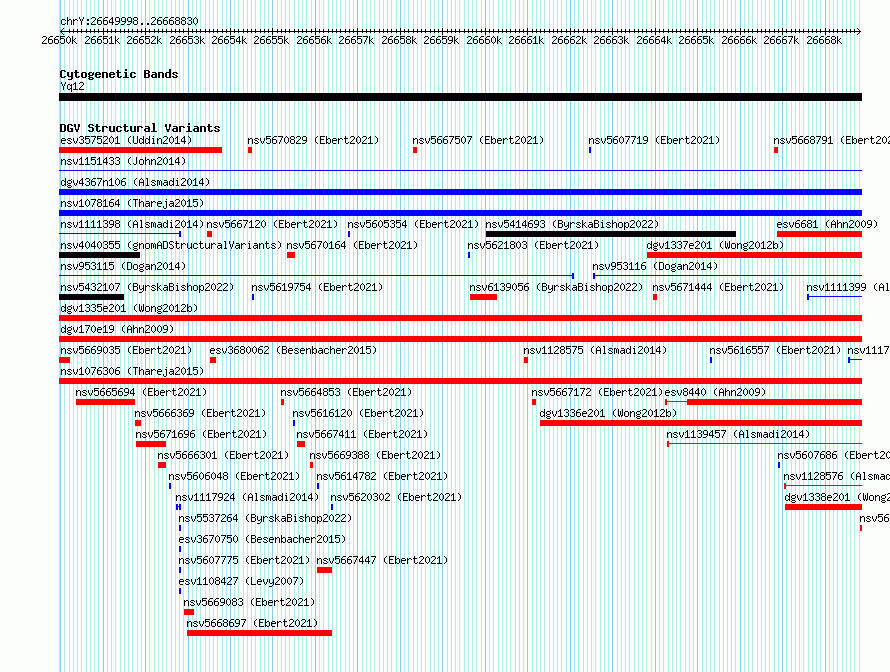Click nsv5605354 (Ebert2021) label
The width and height of the screenshot is (890, 672).
pos(413,224)
